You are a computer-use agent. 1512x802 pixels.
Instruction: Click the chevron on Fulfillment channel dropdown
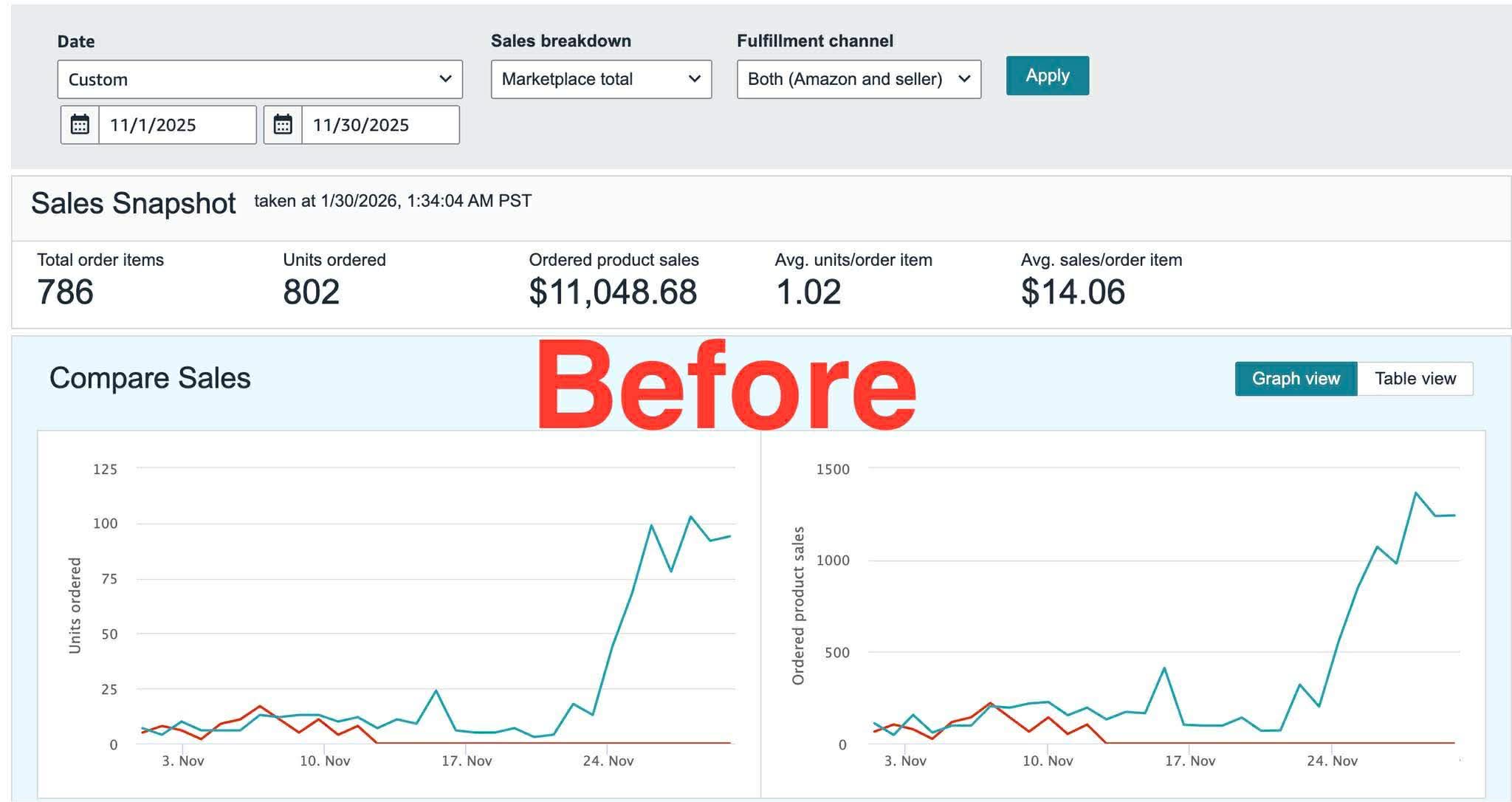964,78
